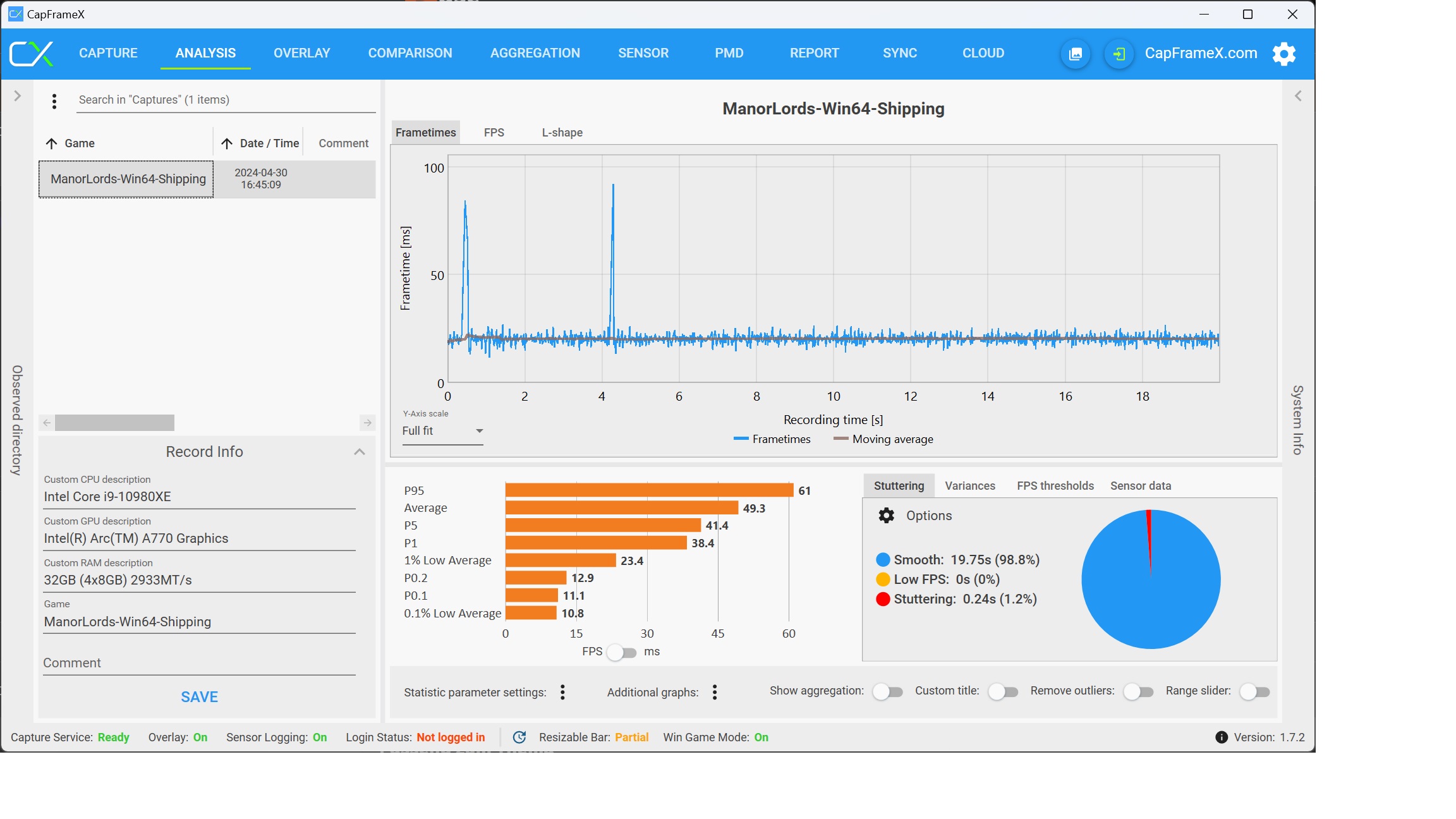This screenshot has height=819, width=1456.
Task: Click the version info icon
Action: [1221, 737]
